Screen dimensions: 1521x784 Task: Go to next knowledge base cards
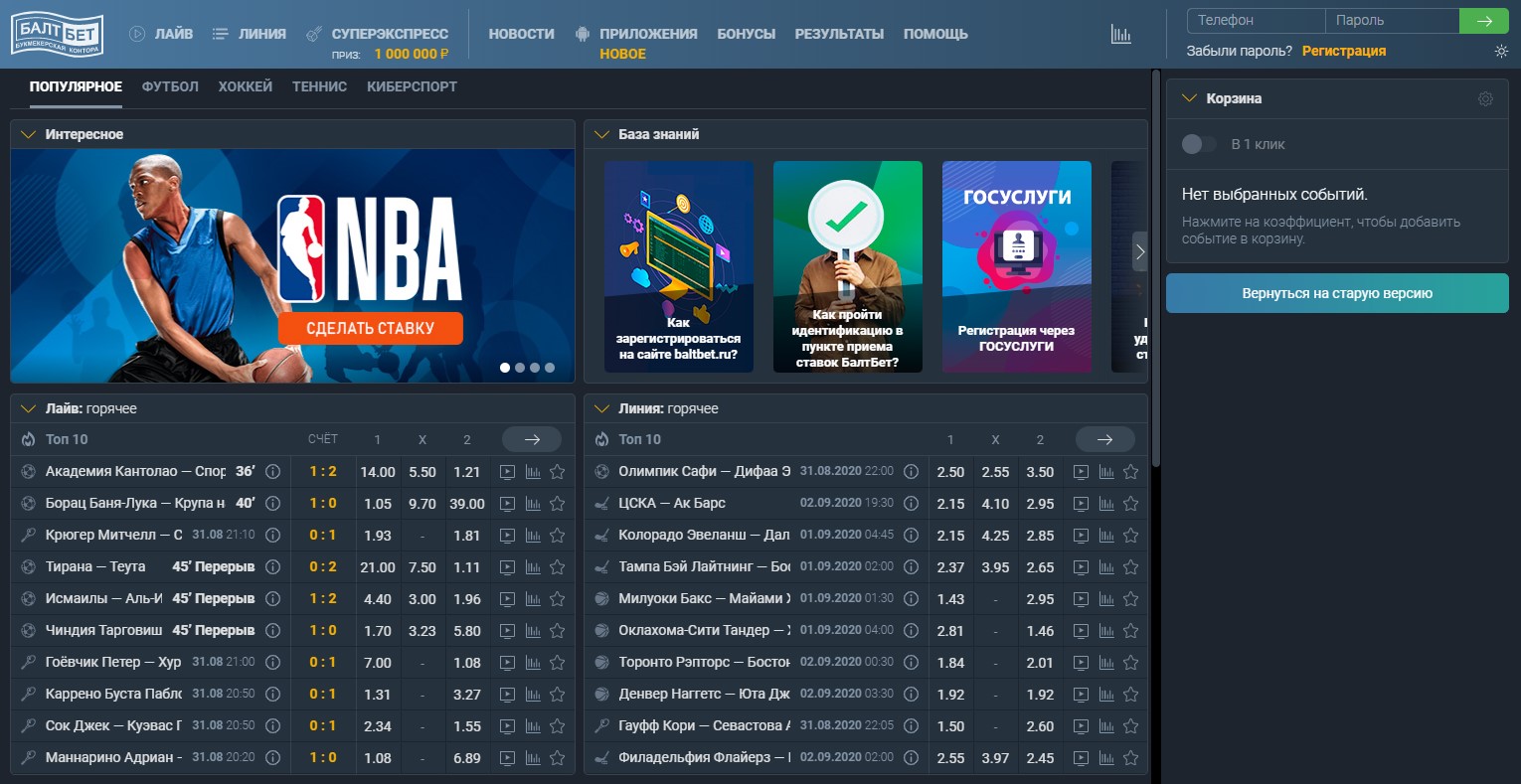[1140, 252]
